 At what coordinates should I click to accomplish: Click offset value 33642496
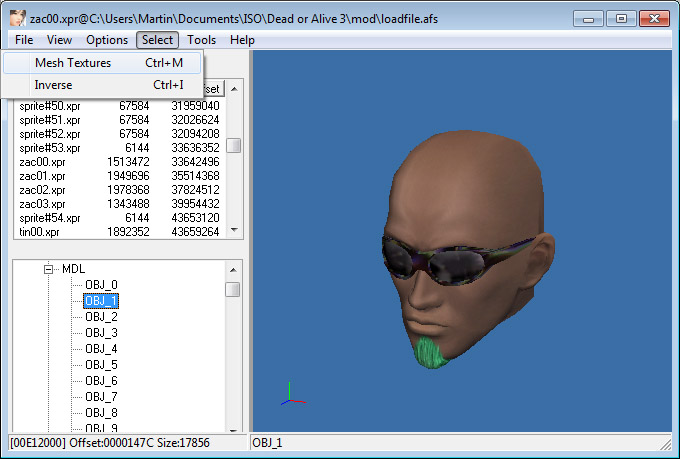[x=196, y=162]
